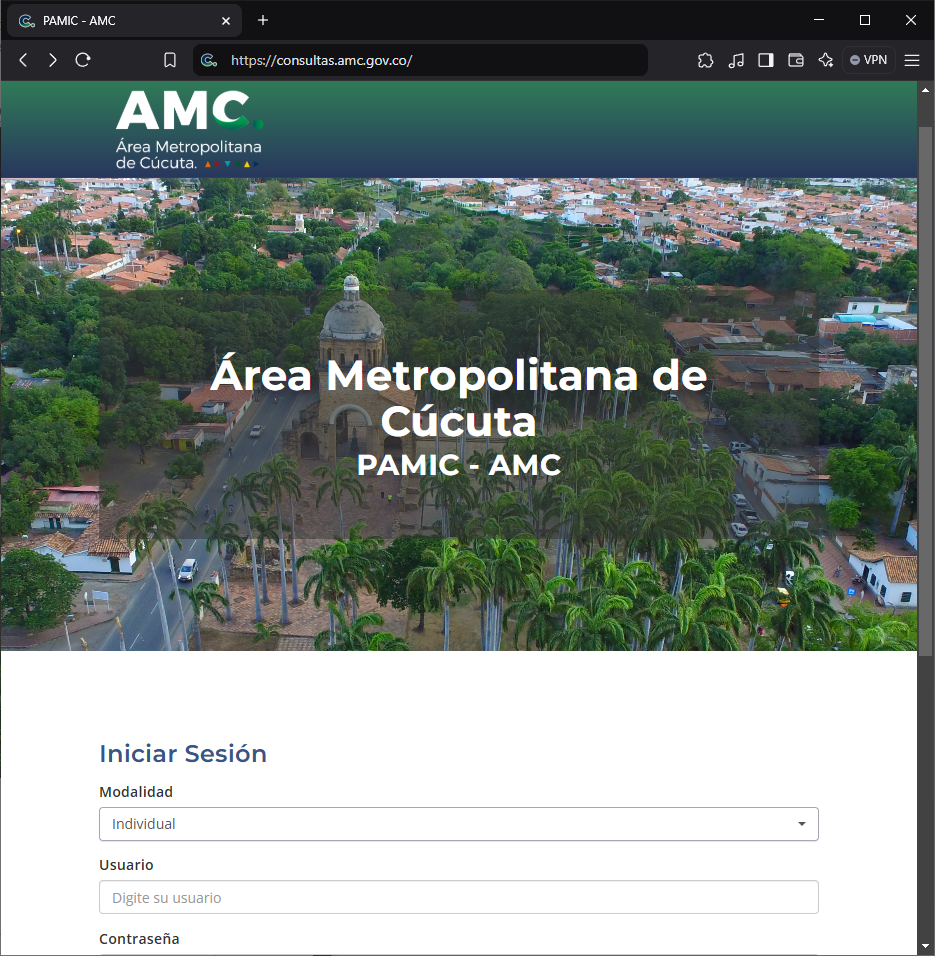Open the AI assistant sparkle icon
The height and width of the screenshot is (956, 935).
click(825, 60)
